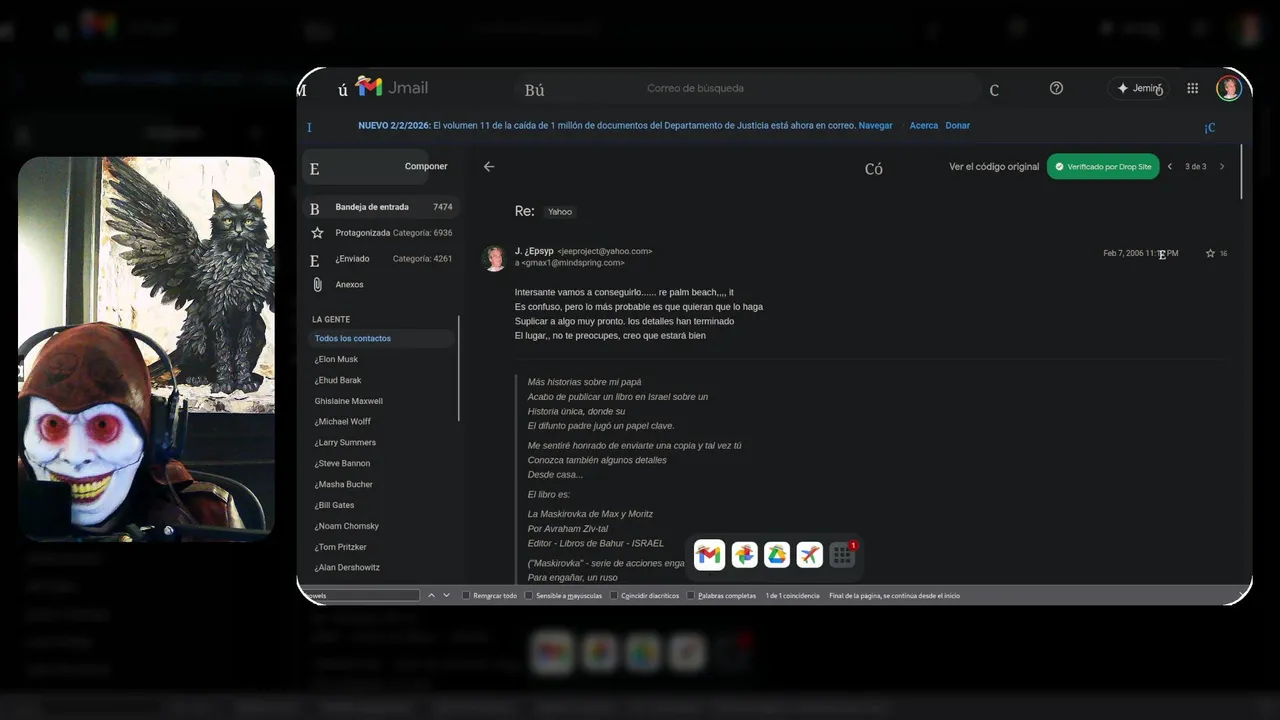Open dock app grid with notification badge

843,554
